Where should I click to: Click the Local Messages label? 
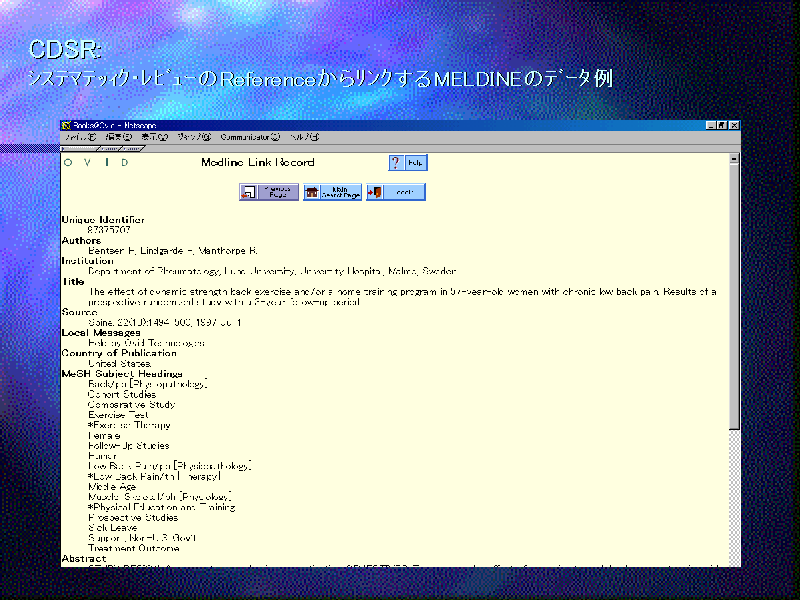tap(101, 333)
